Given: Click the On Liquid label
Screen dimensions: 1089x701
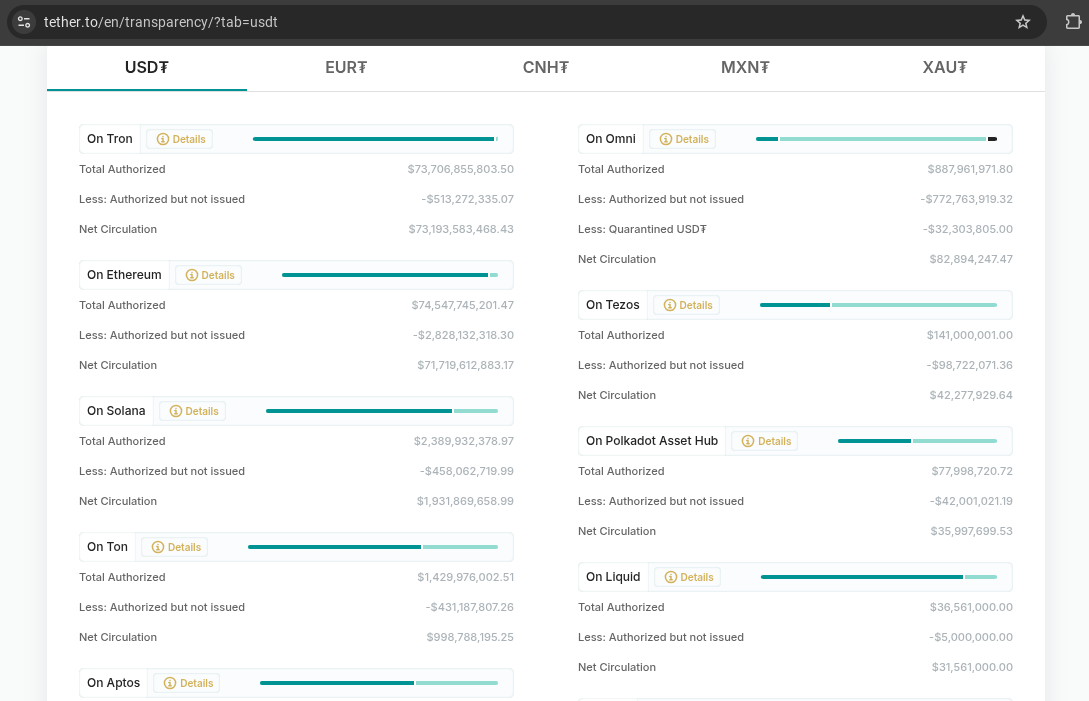Looking at the screenshot, I should point(613,577).
